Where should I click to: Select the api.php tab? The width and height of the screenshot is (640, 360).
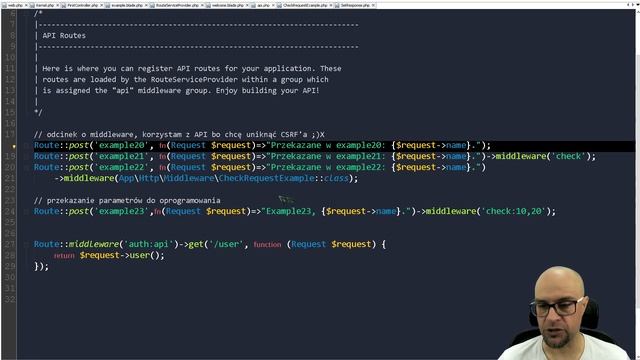[x=263, y=5]
